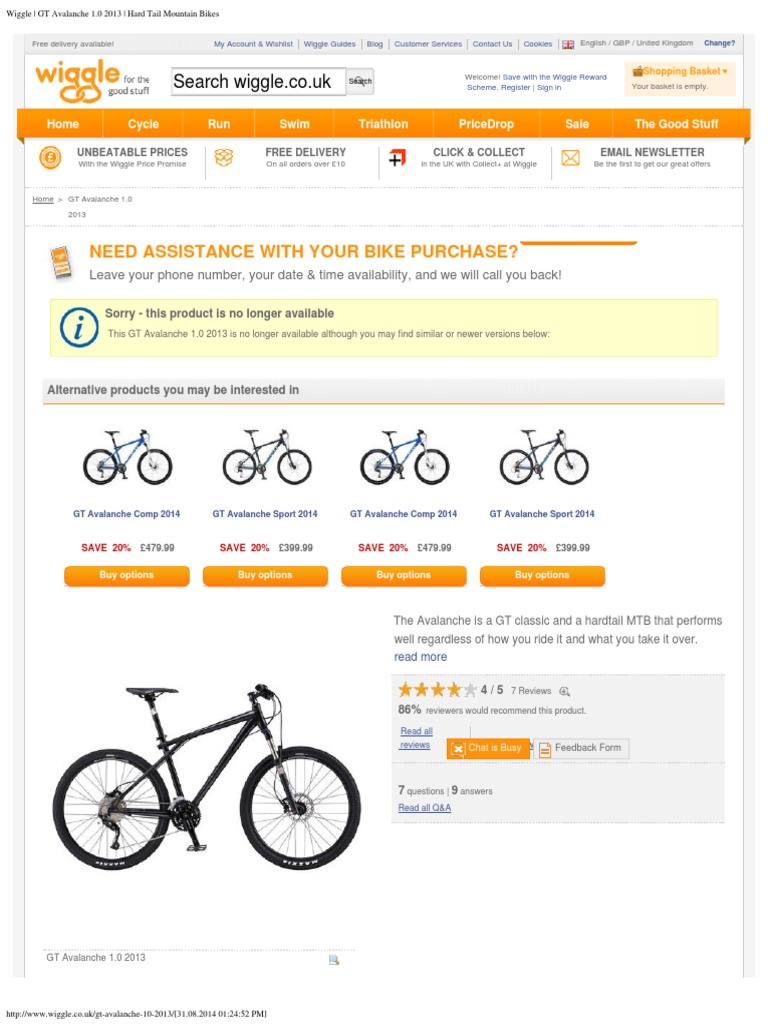This screenshot has width=768, height=1024.
Task: Click the UK flag icon
Action: (x=568, y=44)
